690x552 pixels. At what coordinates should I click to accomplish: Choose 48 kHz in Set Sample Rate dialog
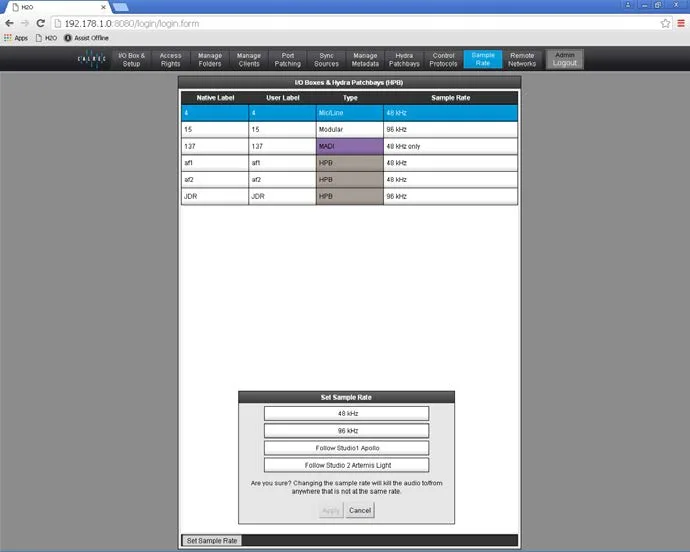pyautogui.click(x=346, y=413)
